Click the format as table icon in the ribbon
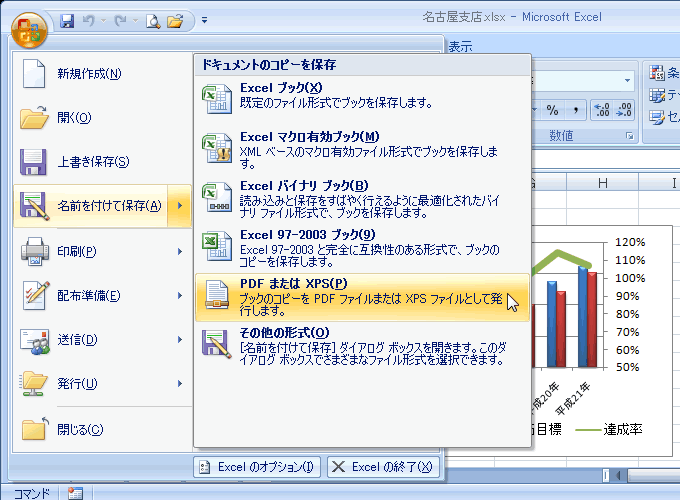The width and height of the screenshot is (680, 500). (657, 95)
